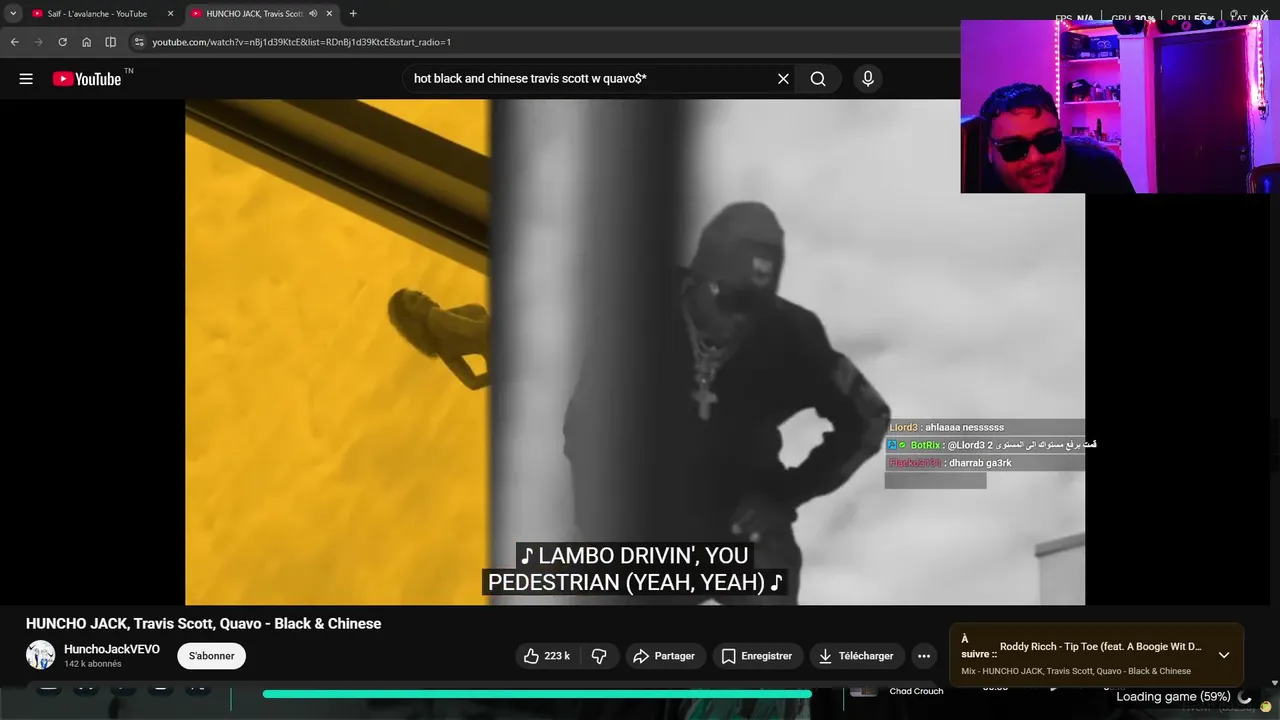Click the 'Loading game (59%)' status
The width and height of the screenshot is (1280, 720).
(1173, 696)
